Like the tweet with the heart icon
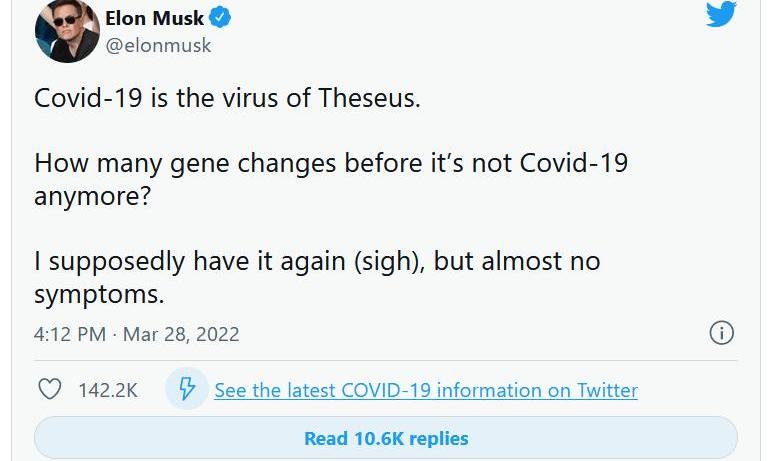Viewport: 772px width, 461px height. pyautogui.click(x=50, y=389)
